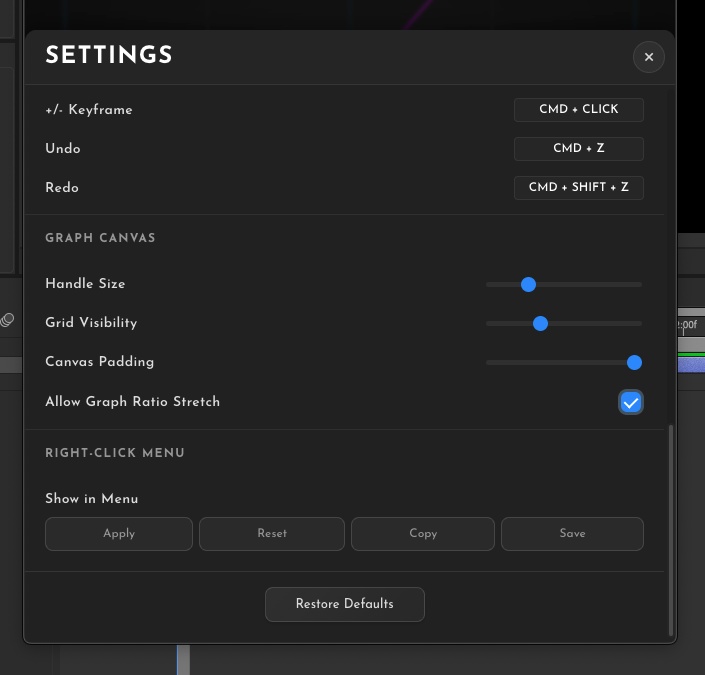
Task: Disable Allow Graph Ratio Stretch checkbox
Action: coord(630,402)
